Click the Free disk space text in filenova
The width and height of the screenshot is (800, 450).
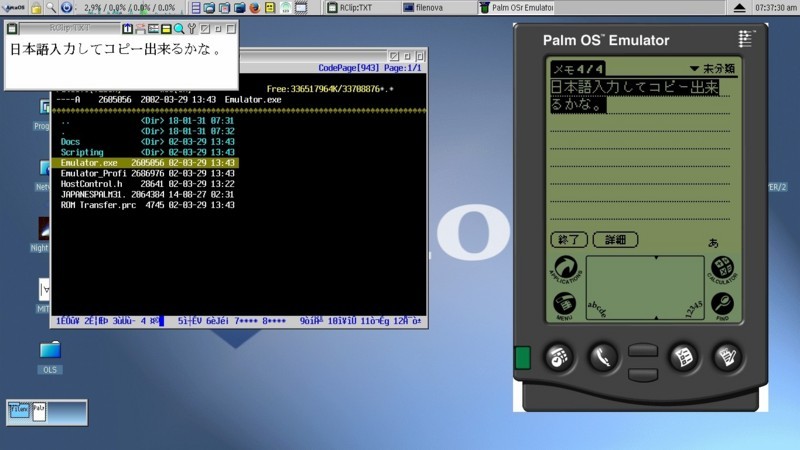click(x=330, y=89)
